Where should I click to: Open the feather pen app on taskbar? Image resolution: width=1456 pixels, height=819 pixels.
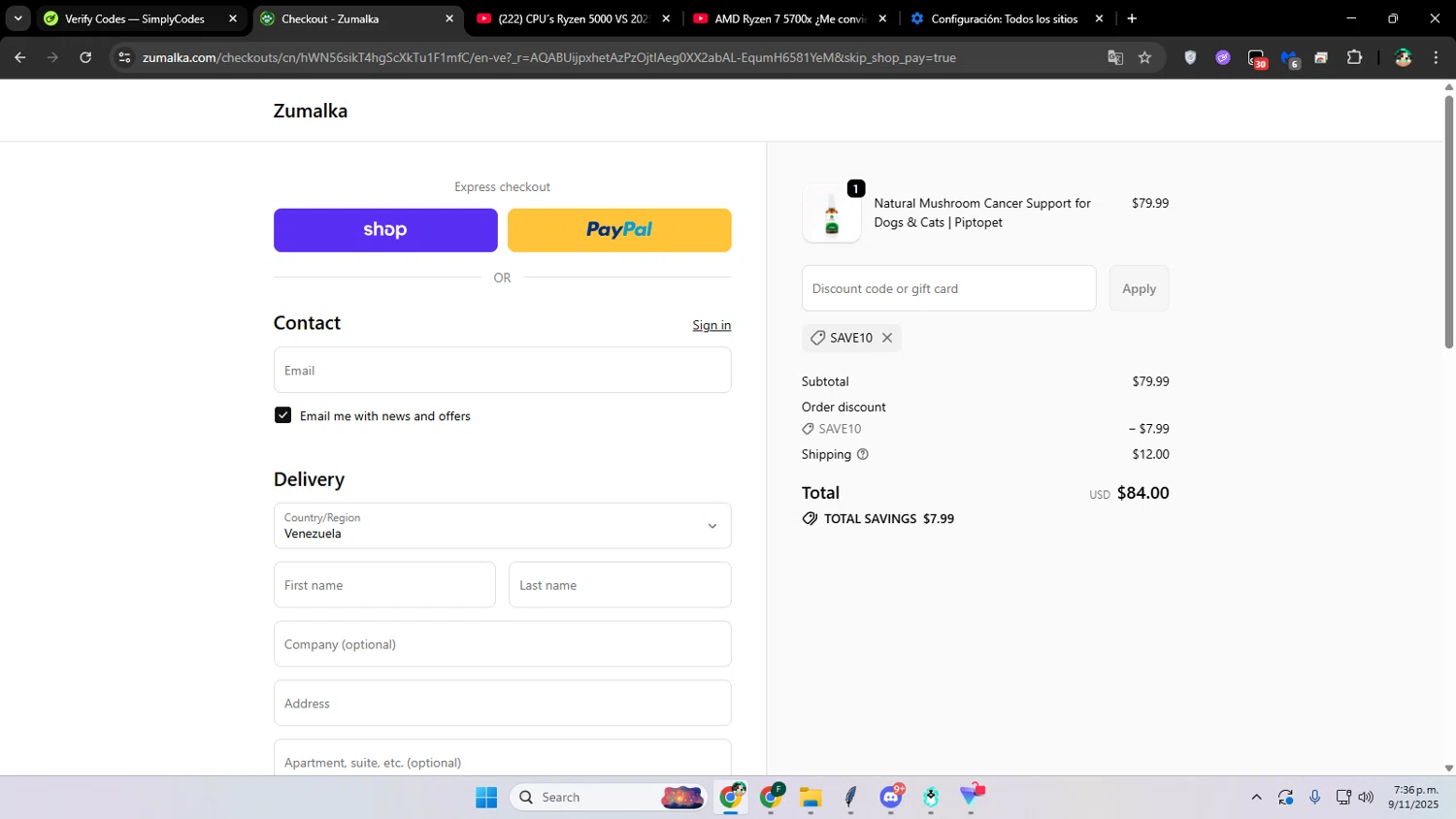pyautogui.click(x=851, y=798)
